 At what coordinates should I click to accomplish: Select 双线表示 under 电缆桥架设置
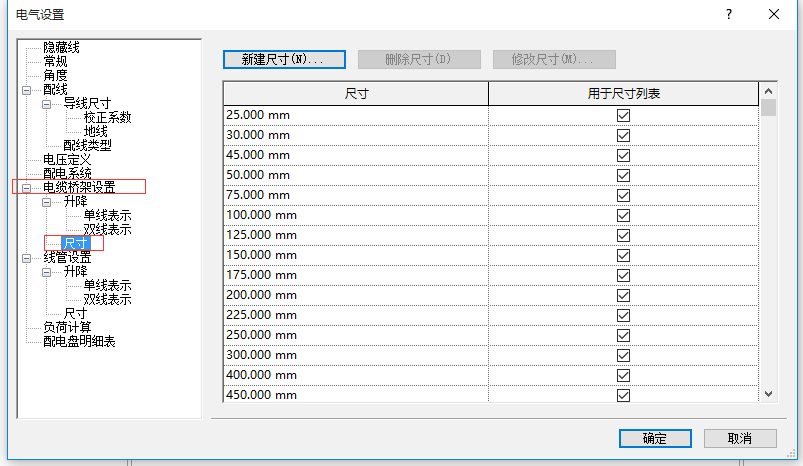click(108, 229)
